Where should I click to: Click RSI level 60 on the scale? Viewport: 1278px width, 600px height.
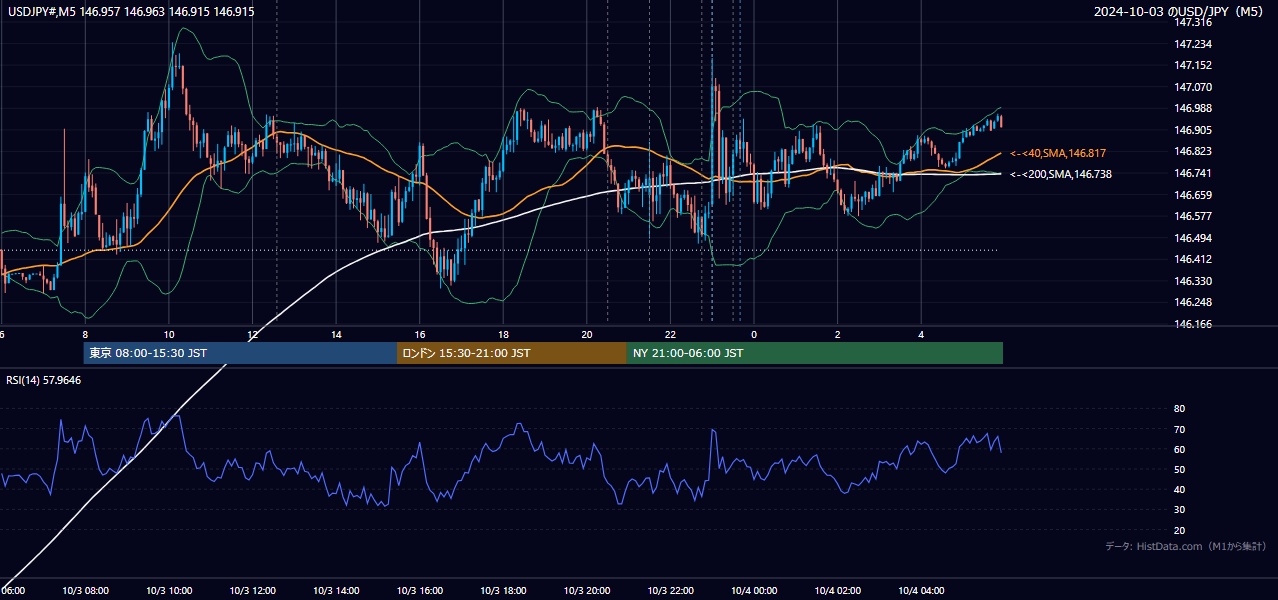[1179, 449]
